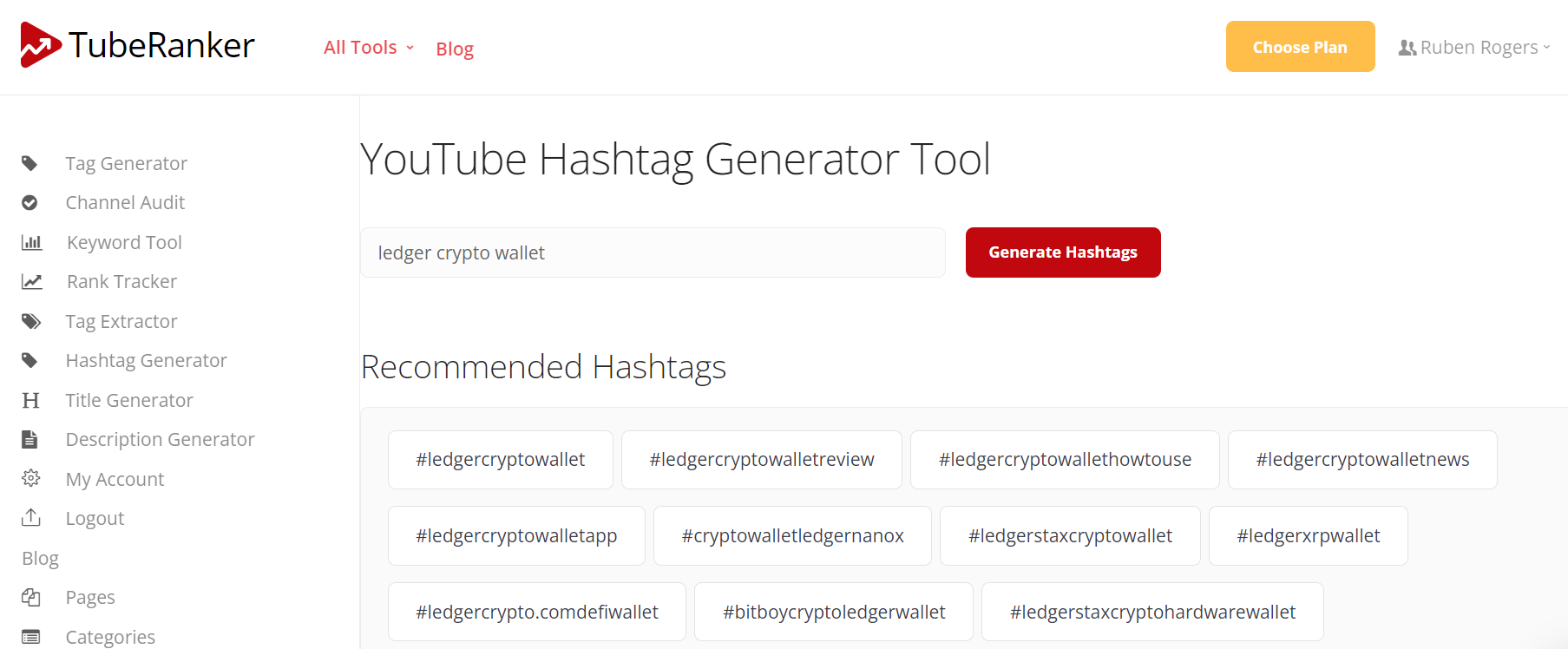
Task: Select the #ledgercrypto.comdefiwallet hashtag chip
Action: [x=537, y=613]
